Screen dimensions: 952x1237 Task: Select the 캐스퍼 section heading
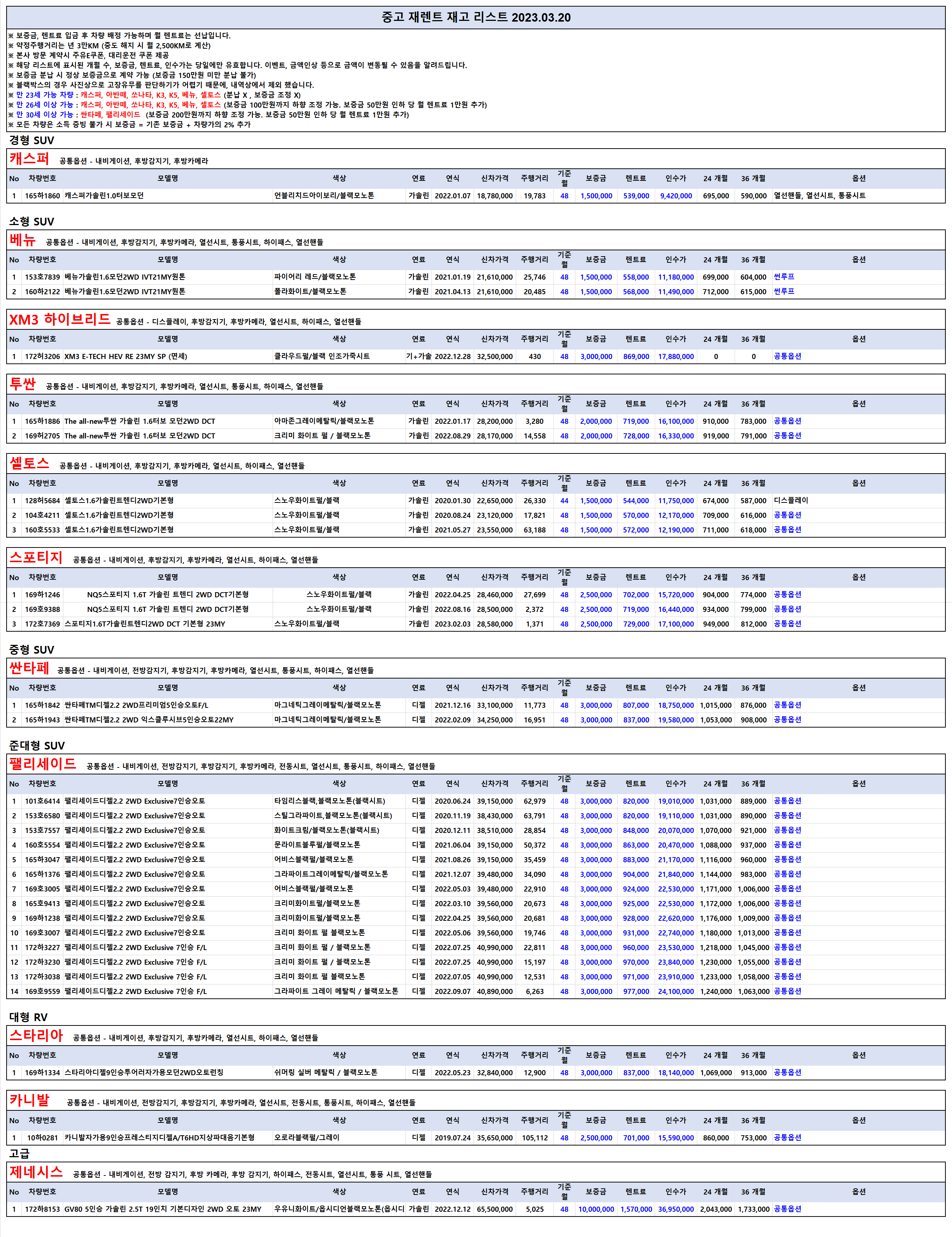29,158
